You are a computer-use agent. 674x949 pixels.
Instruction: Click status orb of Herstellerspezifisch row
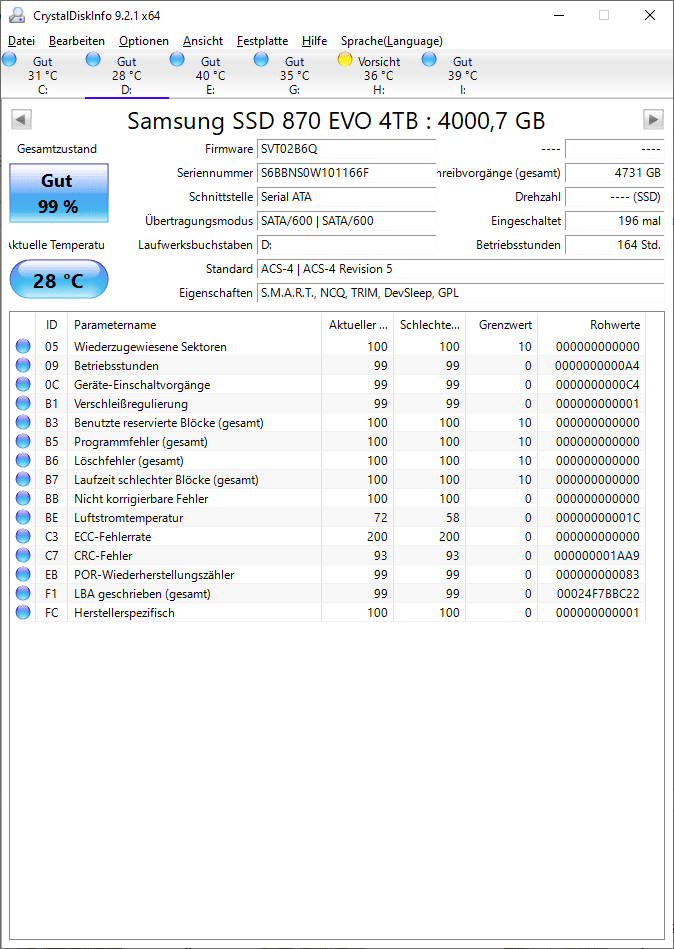coord(23,612)
